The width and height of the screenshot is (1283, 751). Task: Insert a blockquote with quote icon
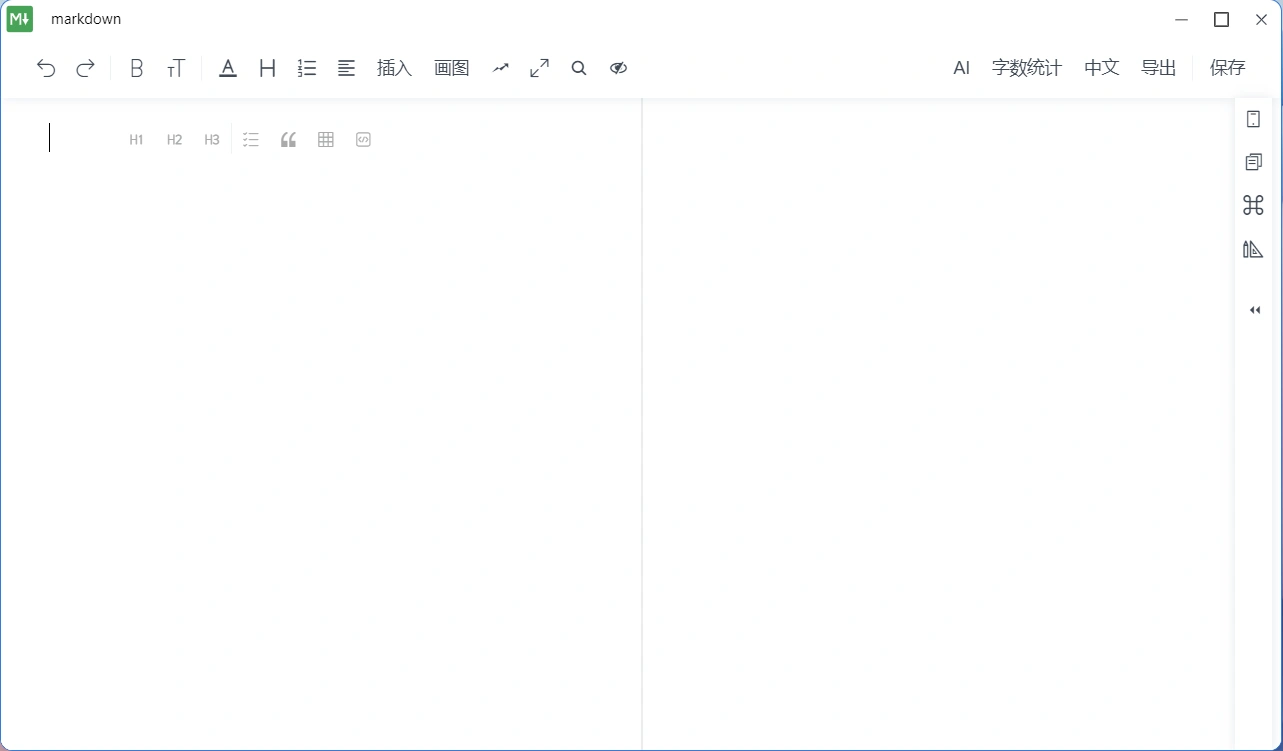(x=288, y=140)
